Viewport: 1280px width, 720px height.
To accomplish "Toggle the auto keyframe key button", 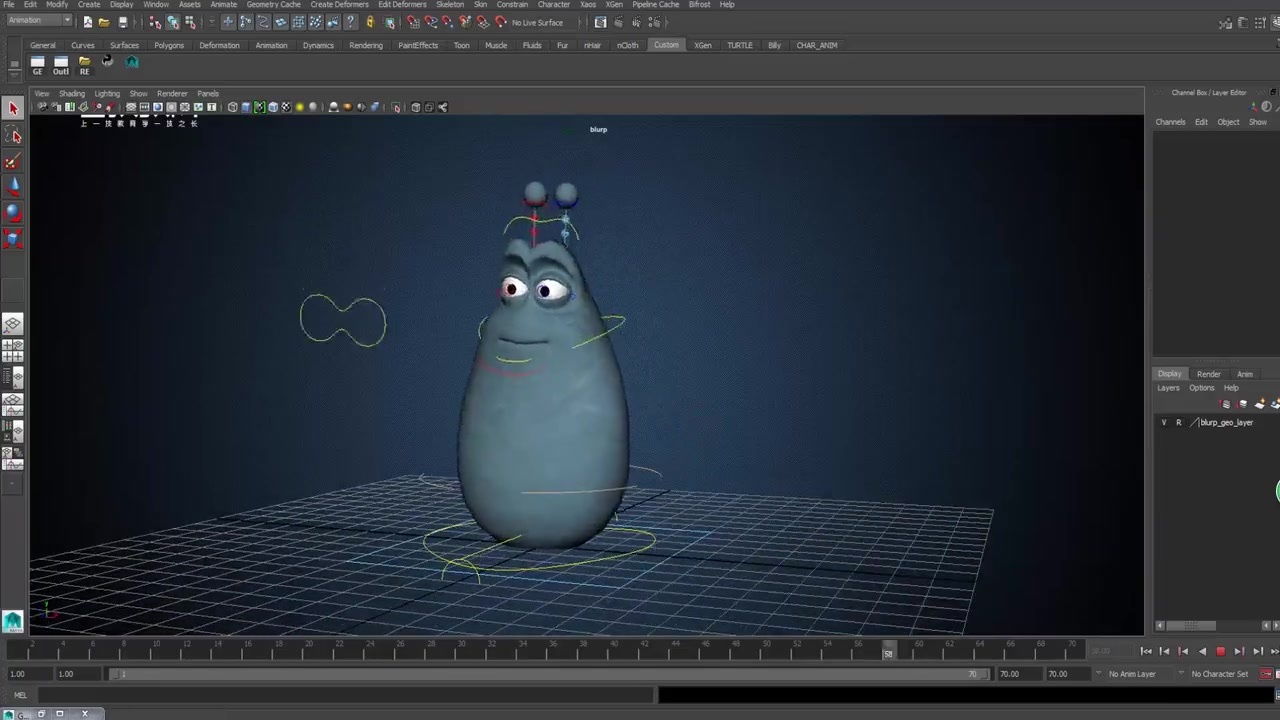I will point(1267,674).
